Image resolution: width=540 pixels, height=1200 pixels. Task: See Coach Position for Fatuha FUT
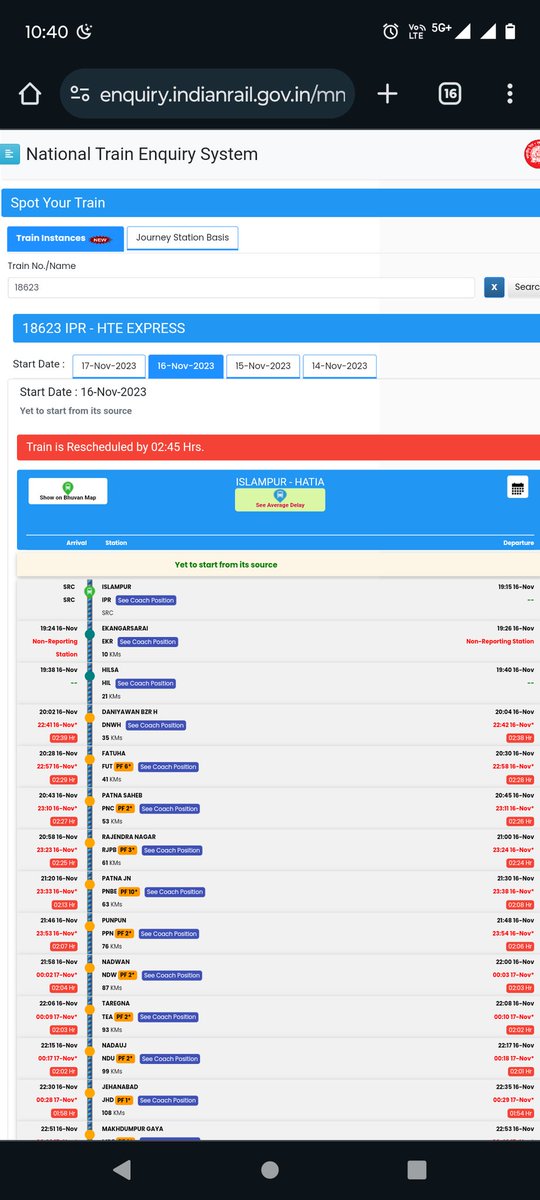169,767
